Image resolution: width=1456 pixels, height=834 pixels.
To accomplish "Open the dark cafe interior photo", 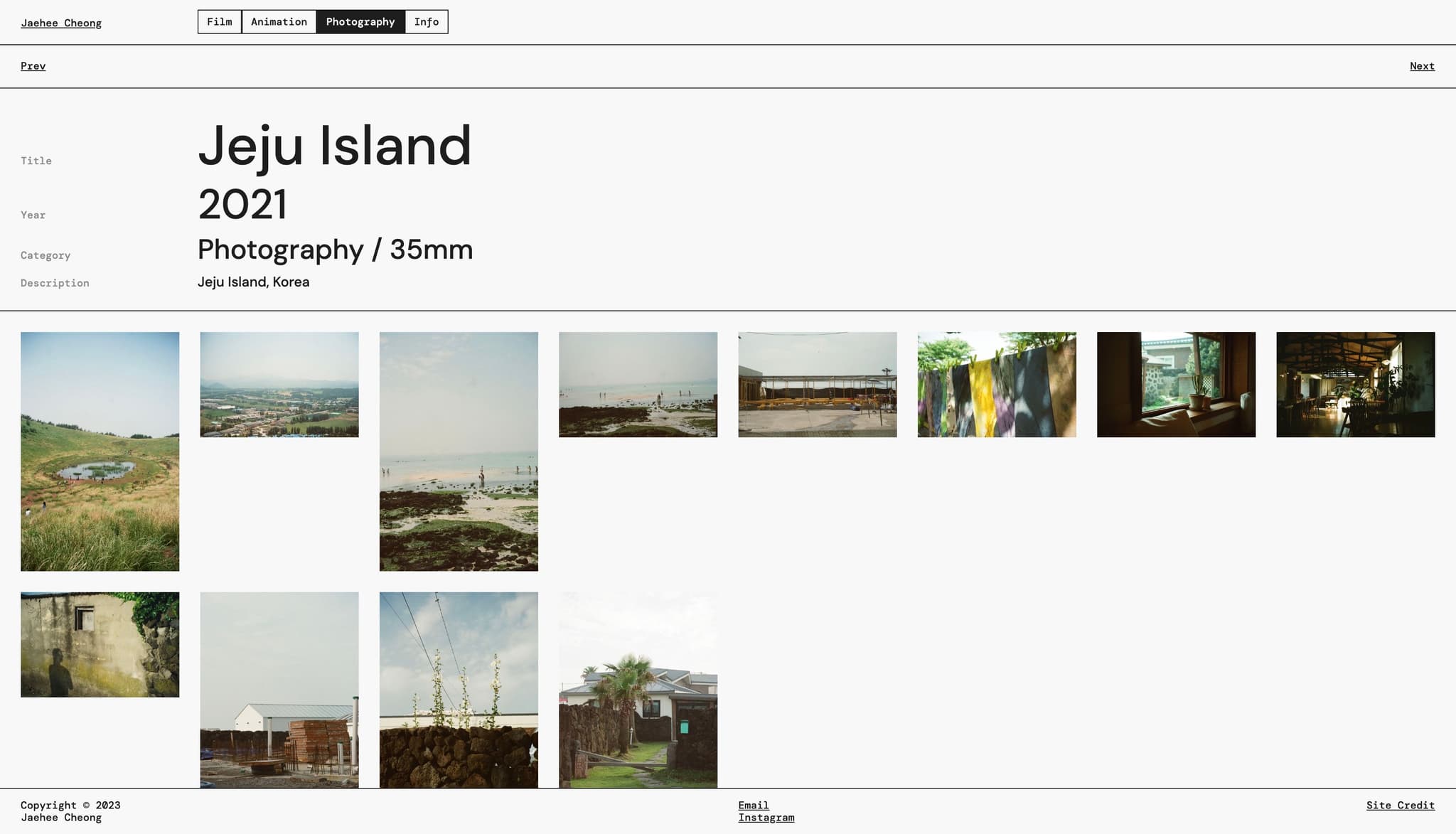I will [1355, 385].
